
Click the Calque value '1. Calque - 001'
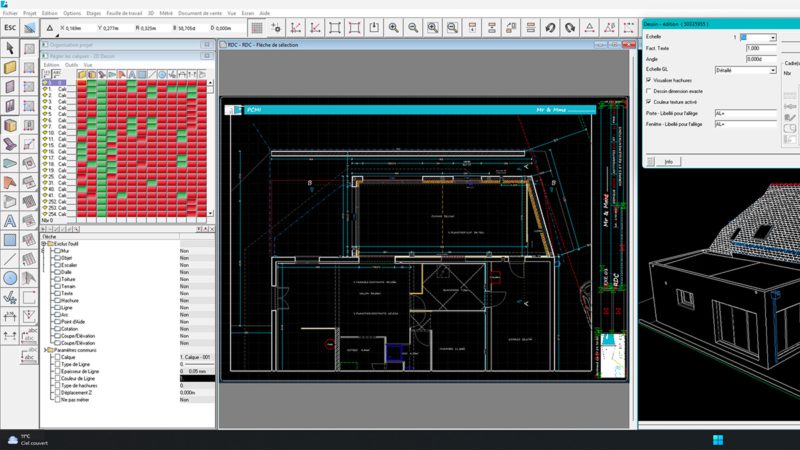[x=197, y=357]
